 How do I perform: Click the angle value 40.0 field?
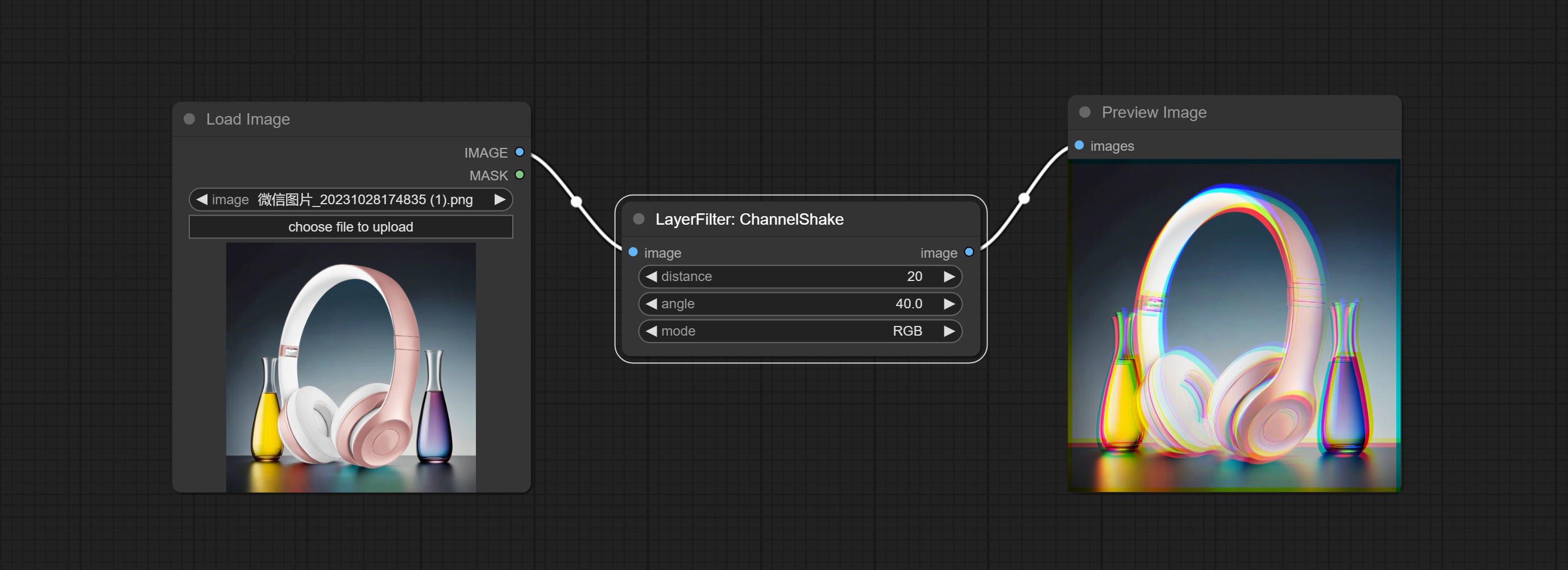tap(800, 304)
